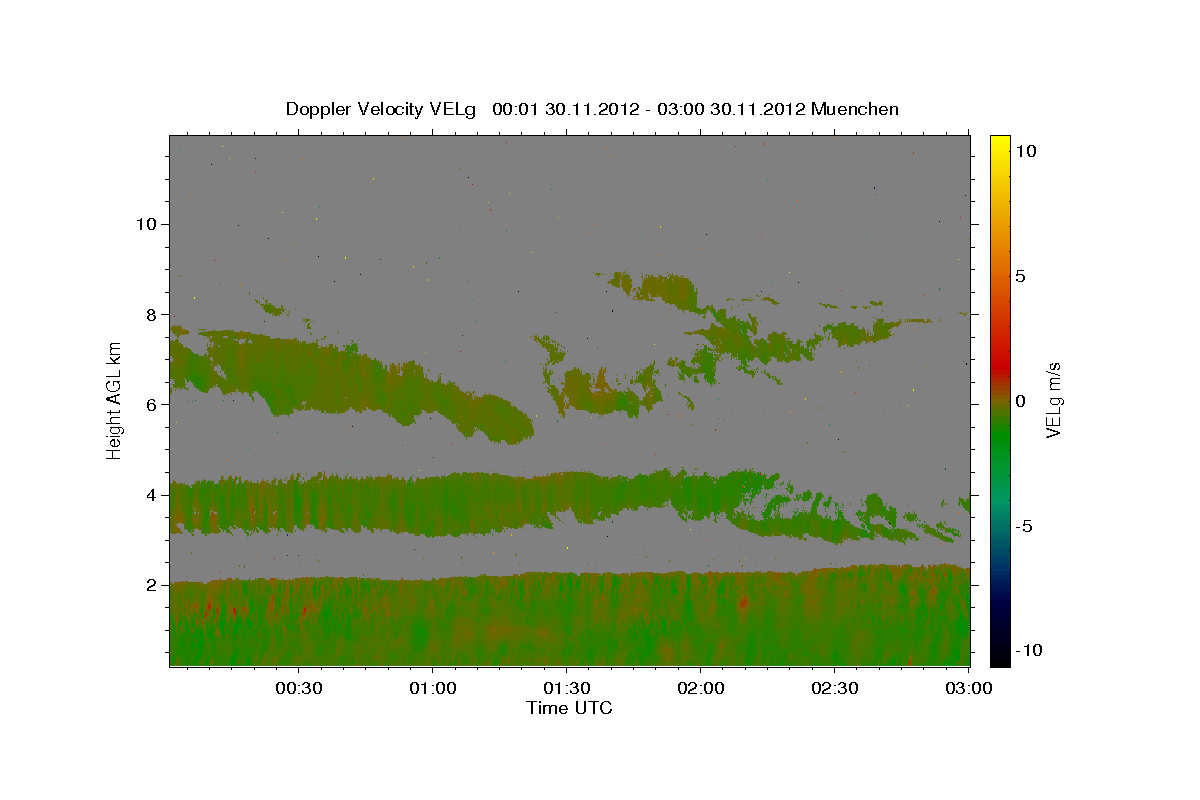Click the 'Time UTC' axis label
This screenshot has height=800, width=1200.
pos(569,708)
